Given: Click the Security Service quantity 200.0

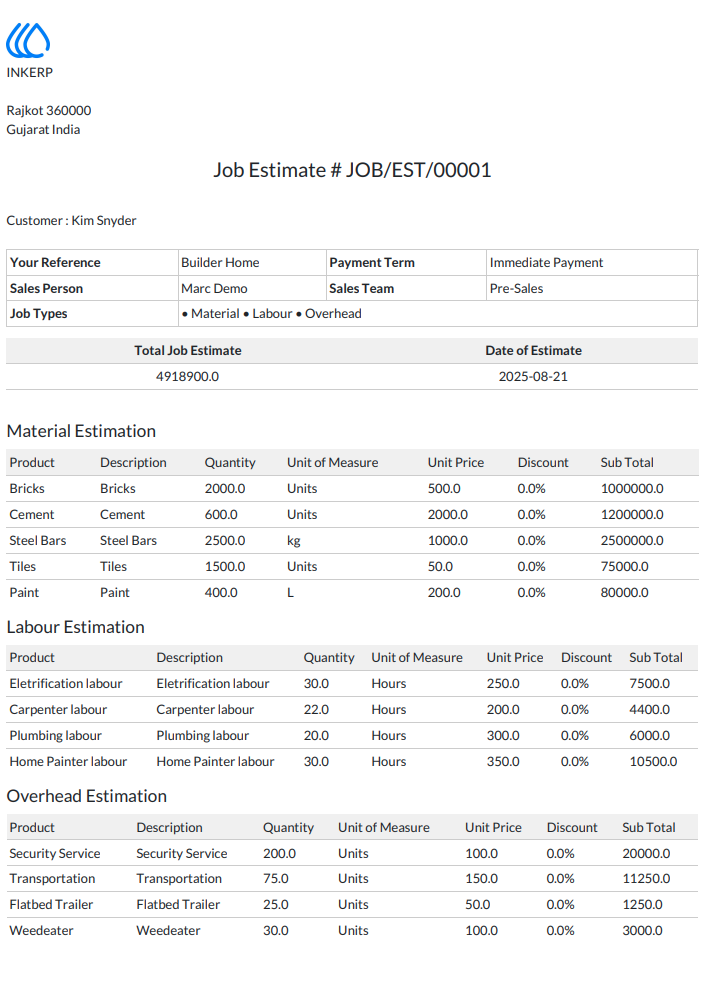Looking at the screenshot, I should (x=279, y=854).
